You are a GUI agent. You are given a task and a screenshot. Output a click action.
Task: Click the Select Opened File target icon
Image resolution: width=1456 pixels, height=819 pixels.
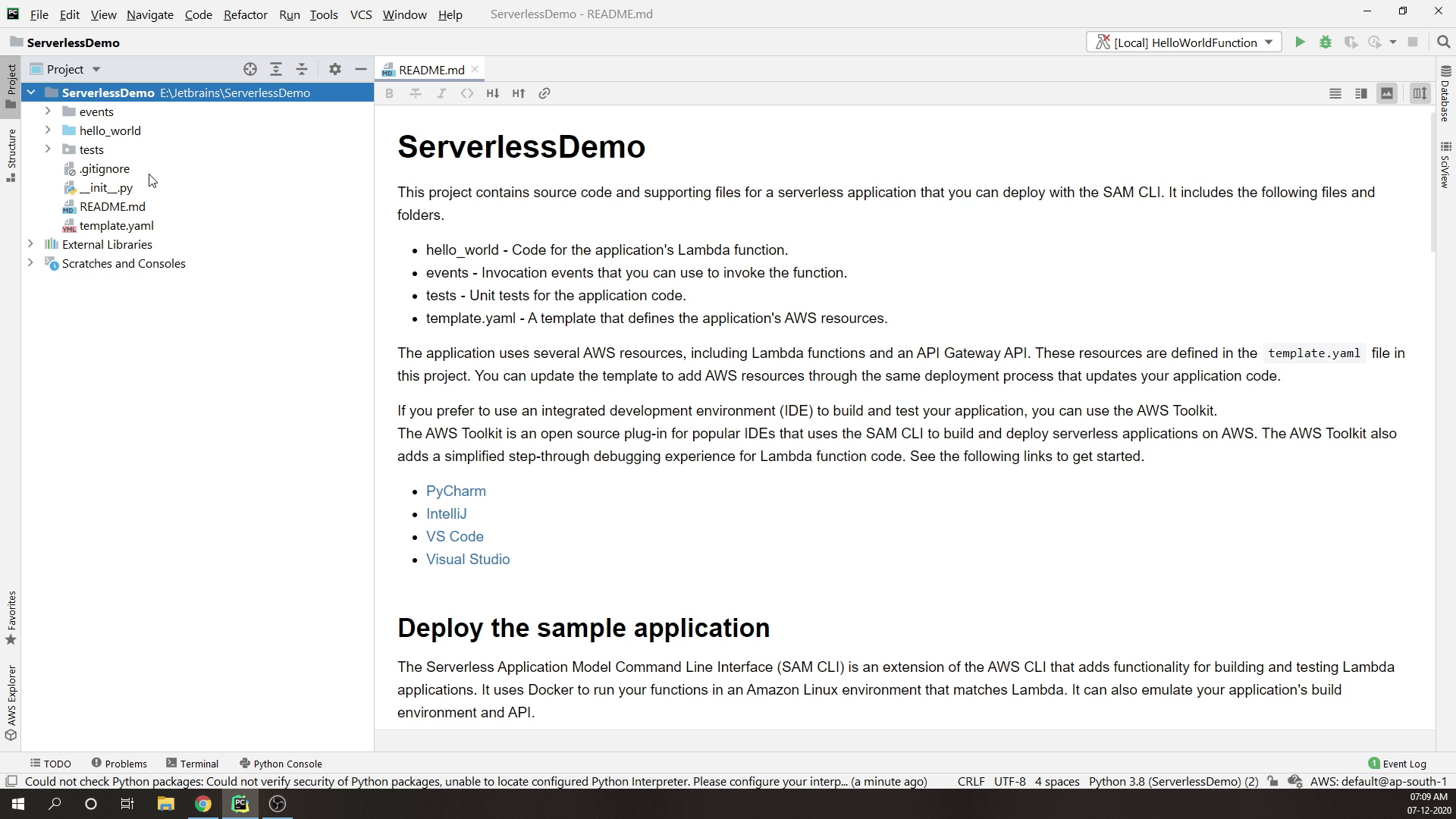pos(250,69)
